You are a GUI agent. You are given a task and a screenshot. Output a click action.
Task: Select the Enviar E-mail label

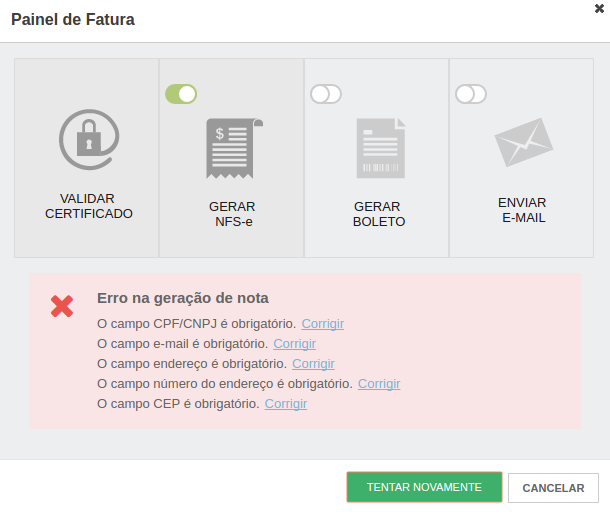(523, 210)
